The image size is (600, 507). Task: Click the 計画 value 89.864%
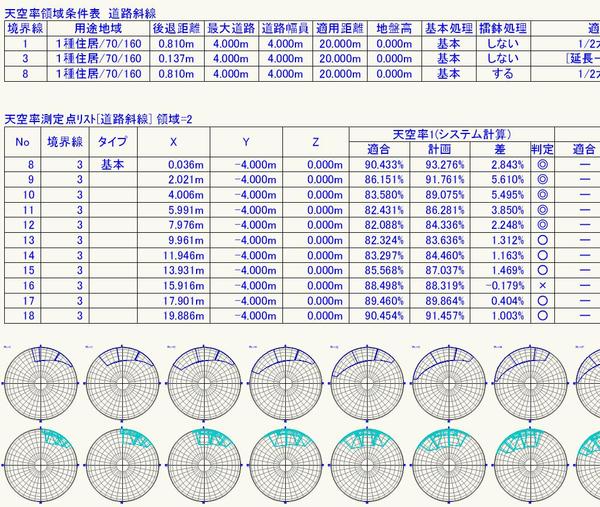(x=445, y=301)
